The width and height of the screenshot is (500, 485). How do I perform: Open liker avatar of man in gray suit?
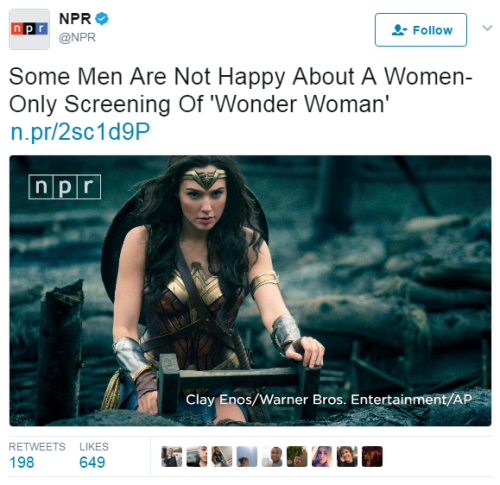pyautogui.click(x=272, y=456)
